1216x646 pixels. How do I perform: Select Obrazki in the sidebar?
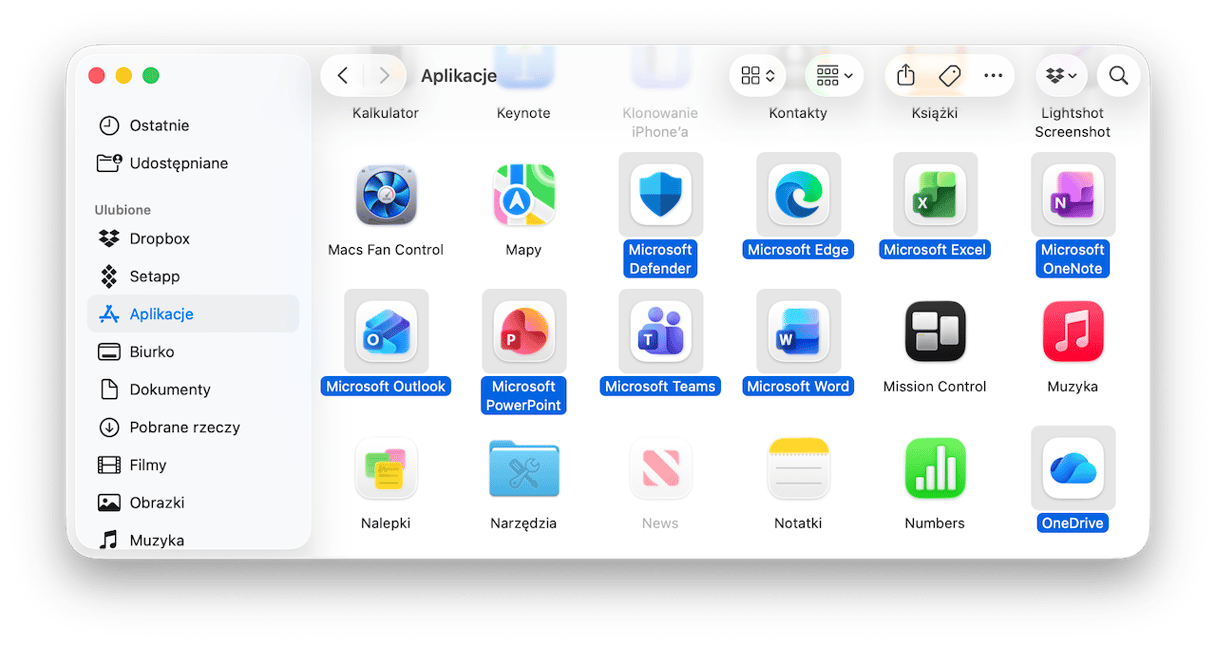(x=193, y=503)
